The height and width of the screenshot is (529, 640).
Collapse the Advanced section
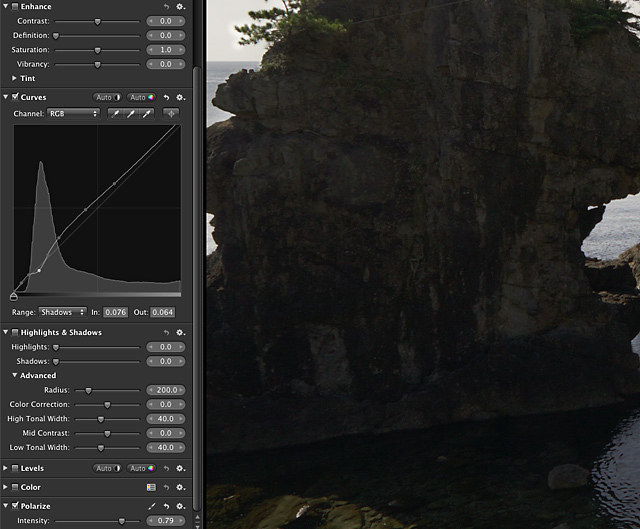coord(14,375)
